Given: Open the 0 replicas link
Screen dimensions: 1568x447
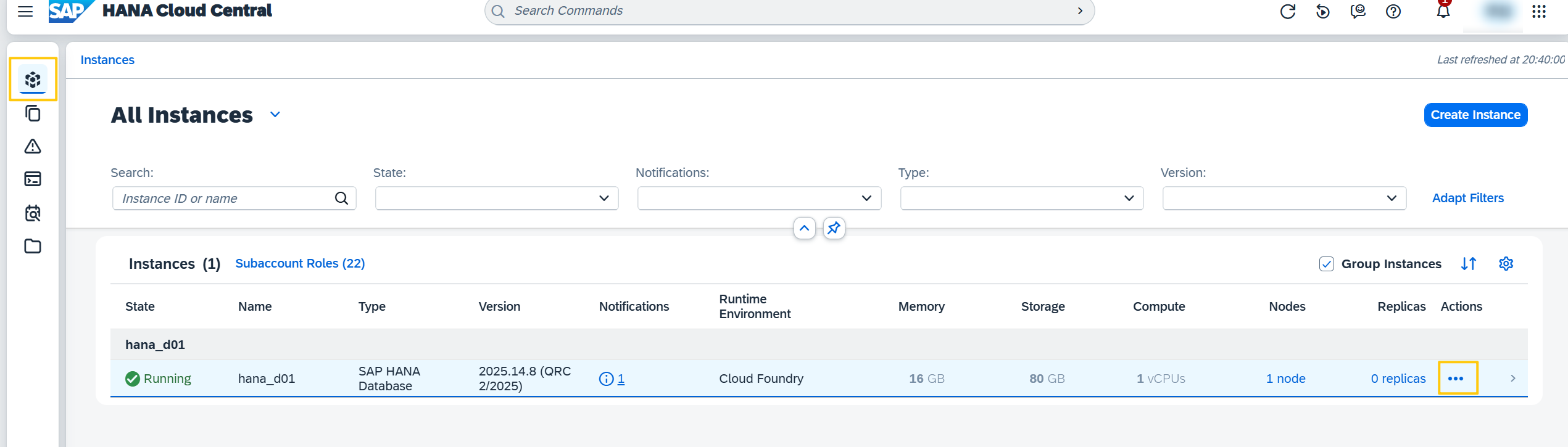Looking at the screenshot, I should point(1398,379).
